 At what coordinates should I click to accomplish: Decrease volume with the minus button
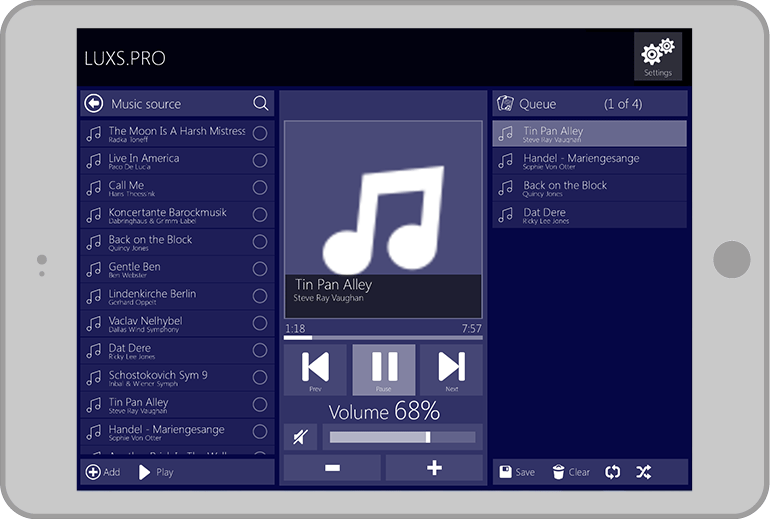coord(332,468)
